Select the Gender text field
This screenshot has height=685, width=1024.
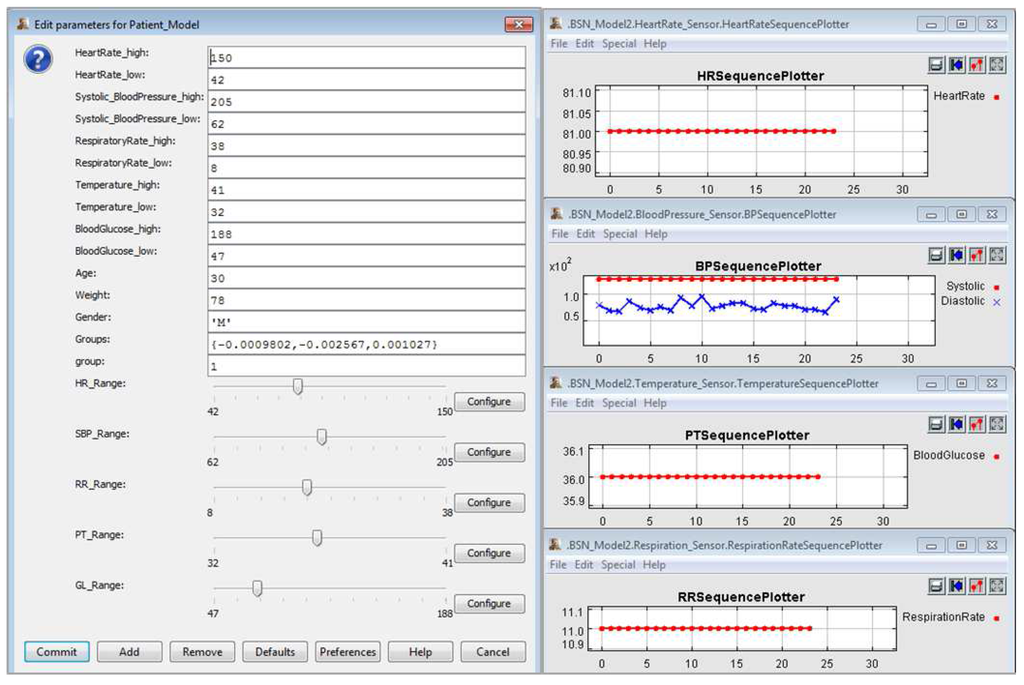pos(367,322)
